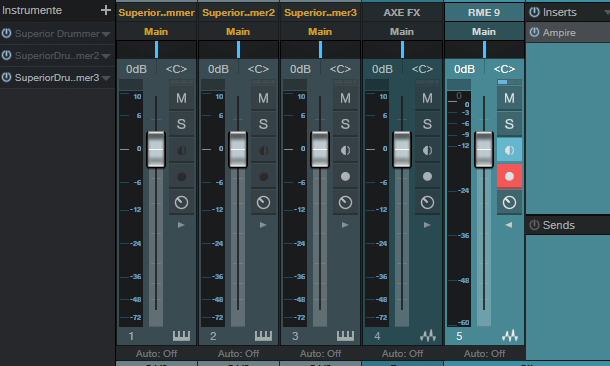Open channel editor dial icon on AXE FX
Viewport: 610px width, 366px height.
428,202
